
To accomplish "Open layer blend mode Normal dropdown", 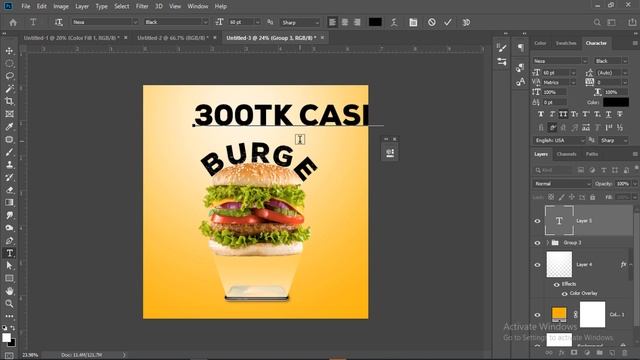I will pyautogui.click(x=562, y=184).
